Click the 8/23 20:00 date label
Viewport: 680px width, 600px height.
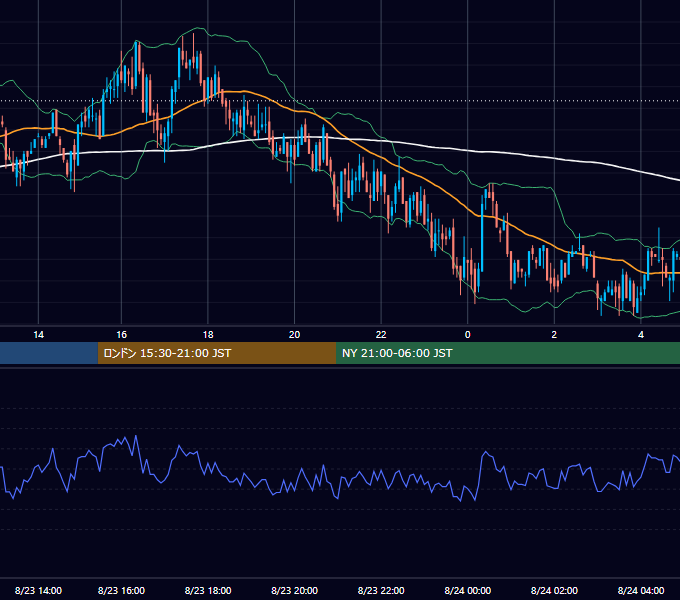pos(294,590)
